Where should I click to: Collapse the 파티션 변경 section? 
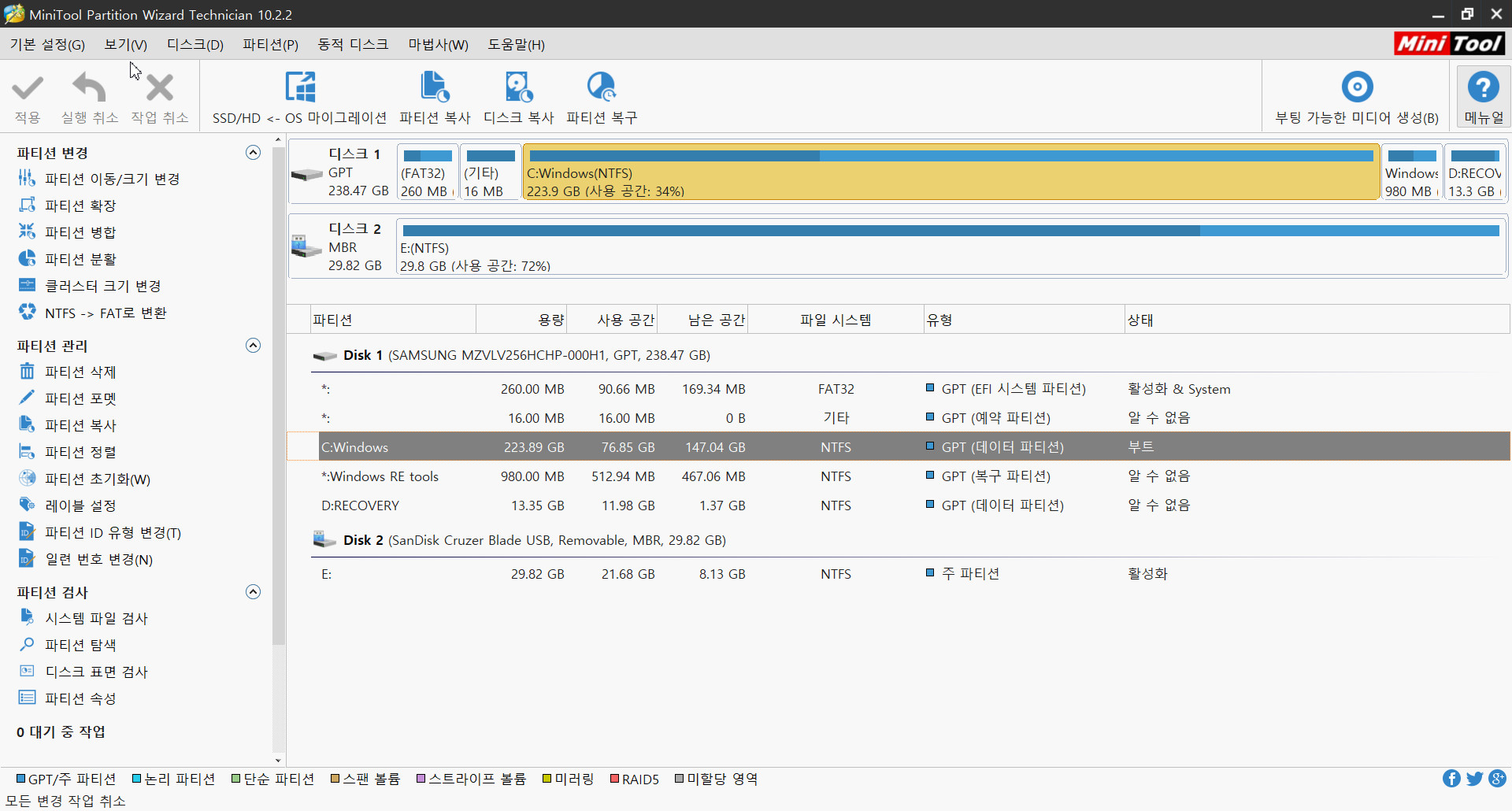tap(253, 153)
